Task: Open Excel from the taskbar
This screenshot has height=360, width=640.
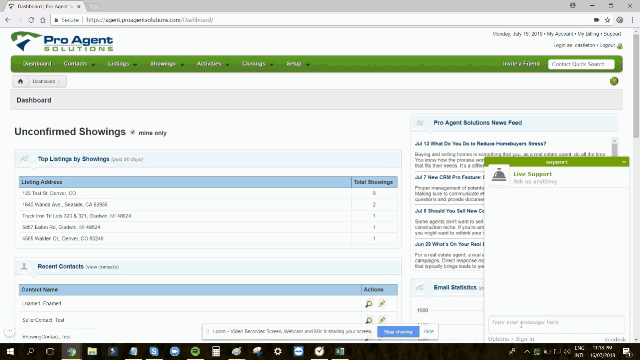Action: tap(340, 351)
